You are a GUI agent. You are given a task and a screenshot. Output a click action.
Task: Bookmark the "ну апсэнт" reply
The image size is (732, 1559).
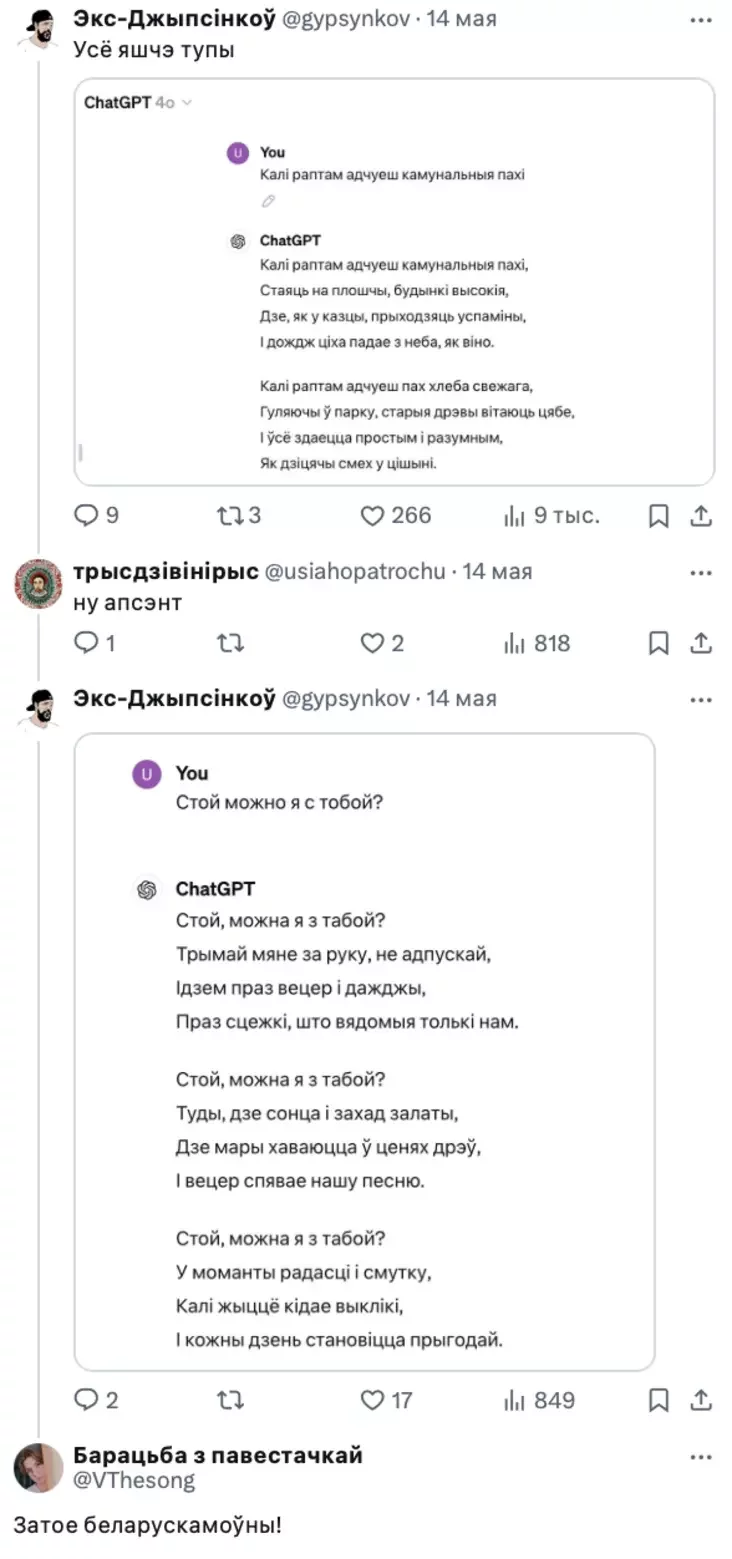click(658, 643)
